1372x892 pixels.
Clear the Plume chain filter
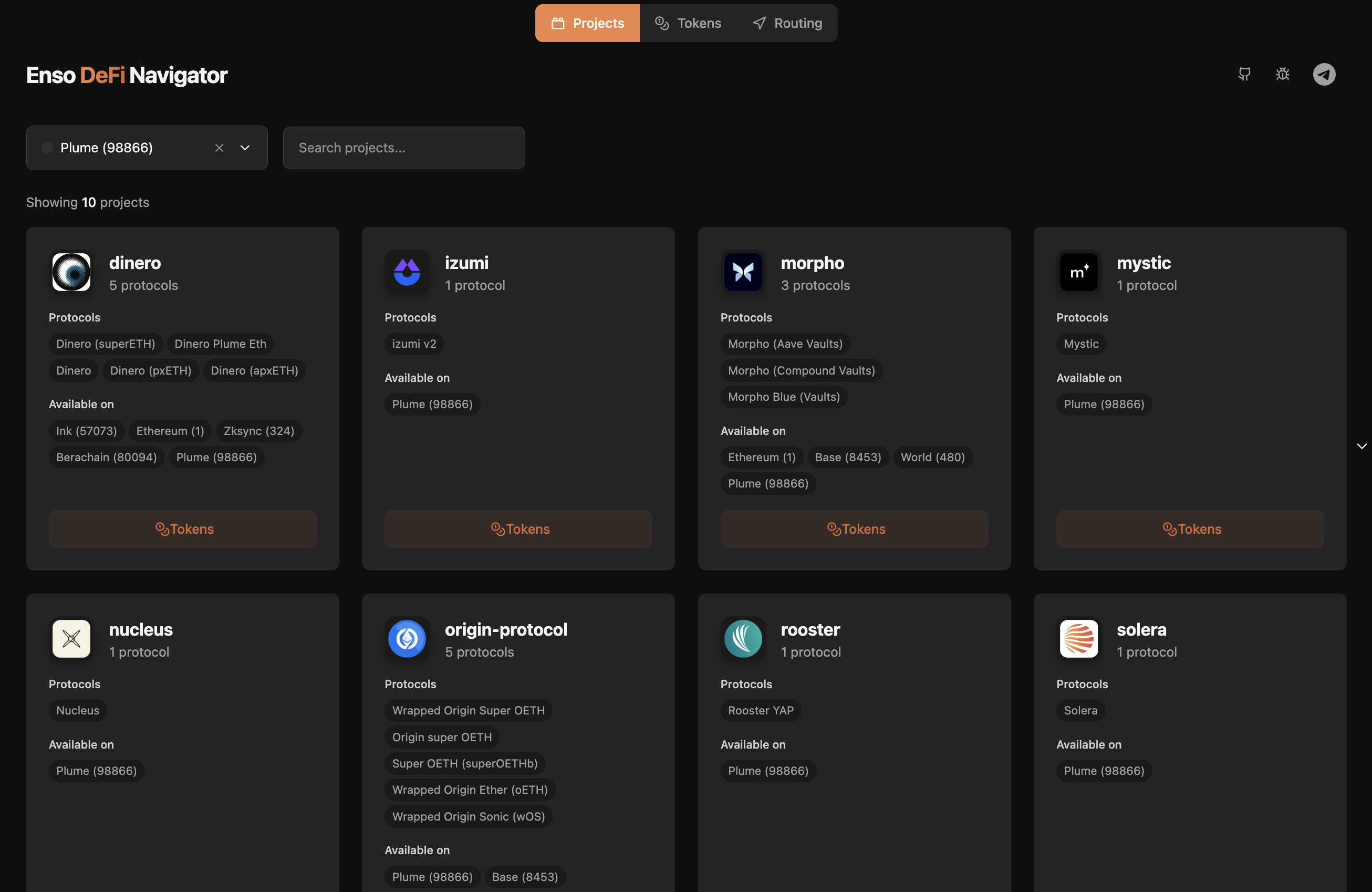(219, 148)
